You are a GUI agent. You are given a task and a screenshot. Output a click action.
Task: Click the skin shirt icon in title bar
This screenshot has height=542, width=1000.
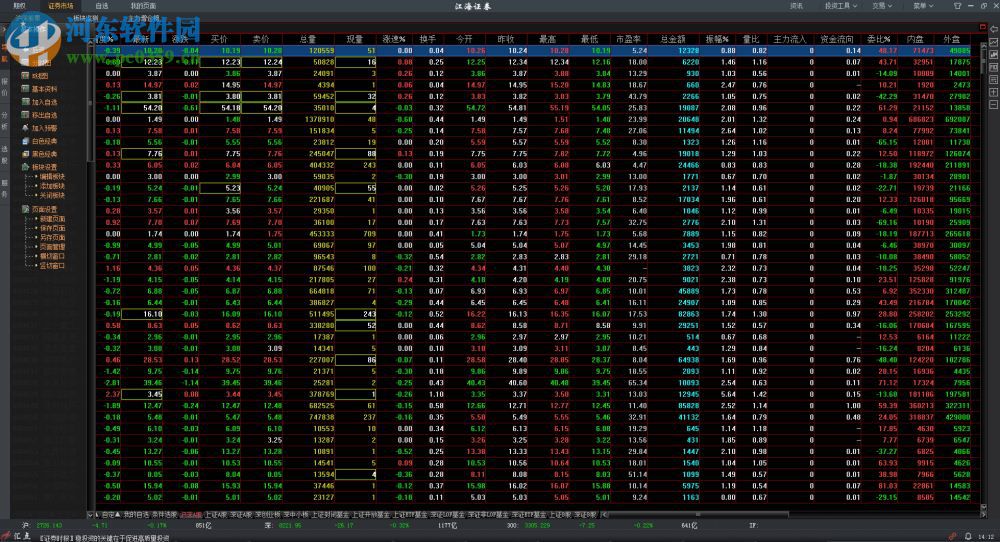[x=957, y=6]
